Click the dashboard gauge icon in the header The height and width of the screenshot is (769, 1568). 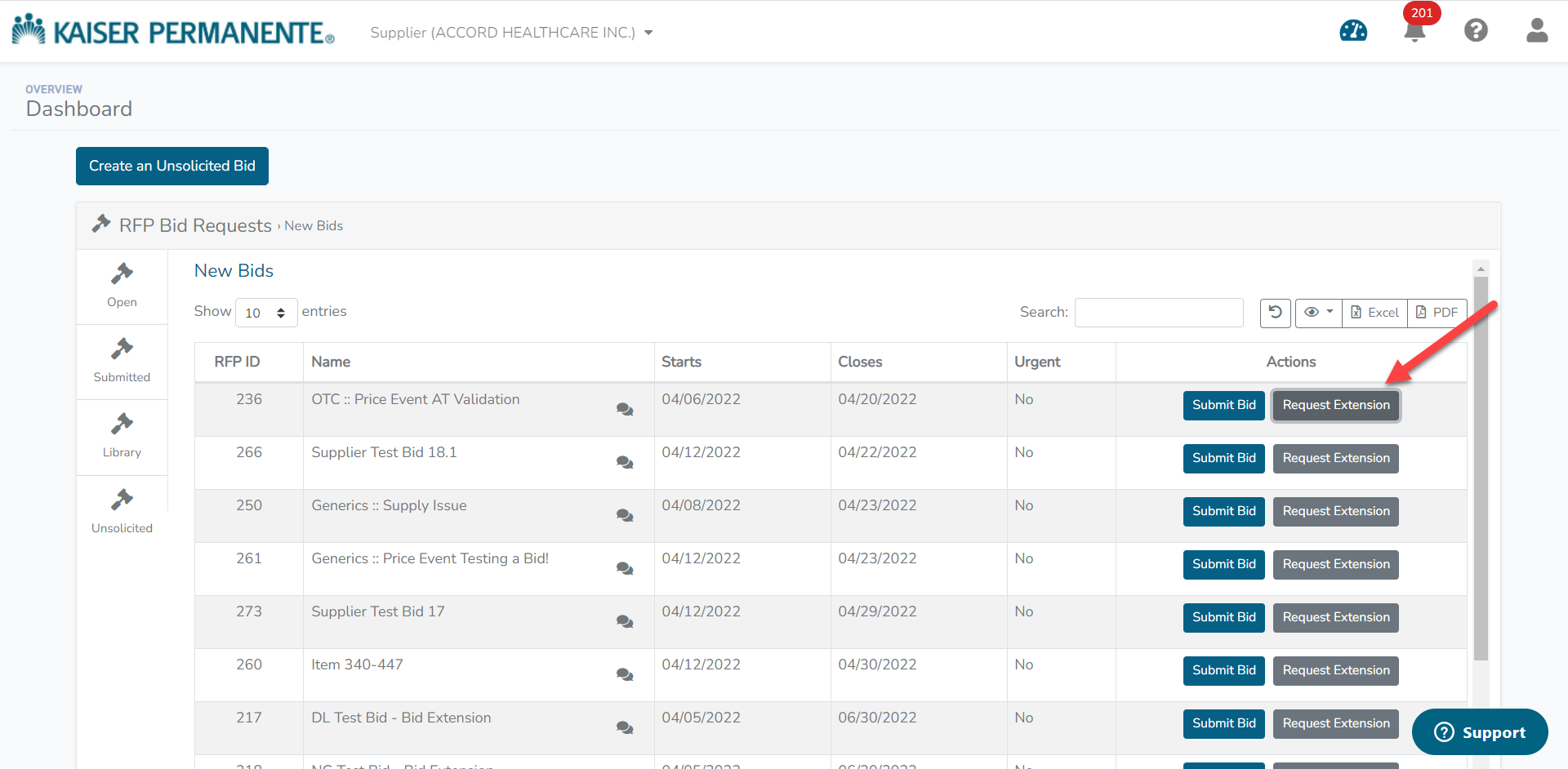tap(1353, 30)
